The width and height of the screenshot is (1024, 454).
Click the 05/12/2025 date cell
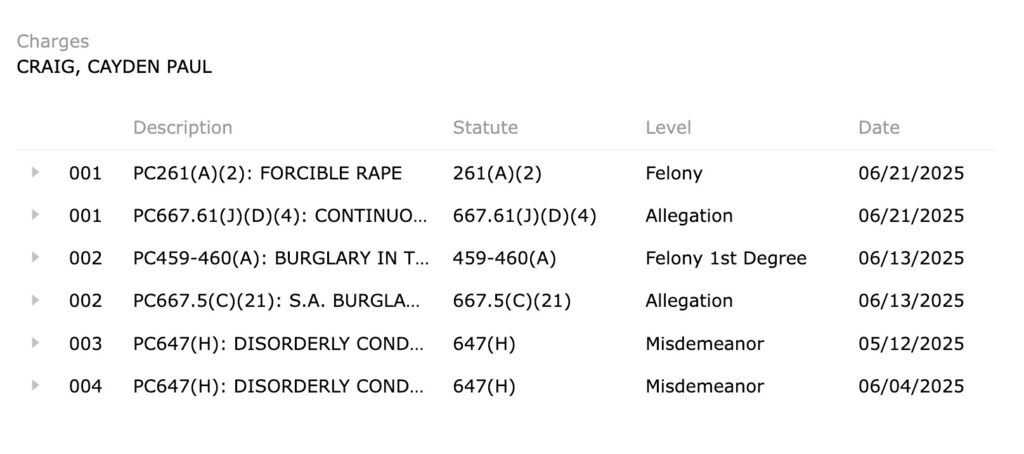(911, 343)
